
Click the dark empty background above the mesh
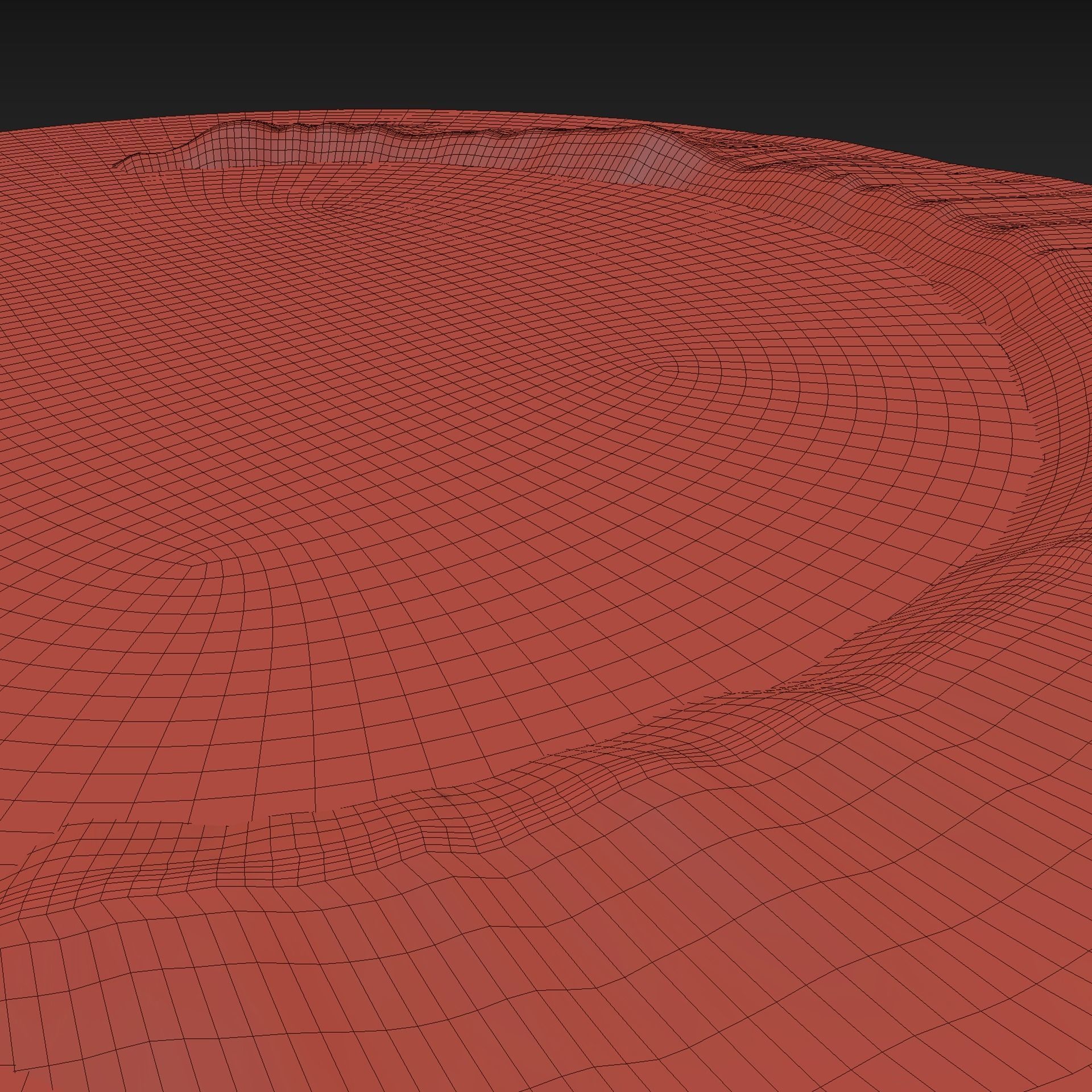[546, 57]
